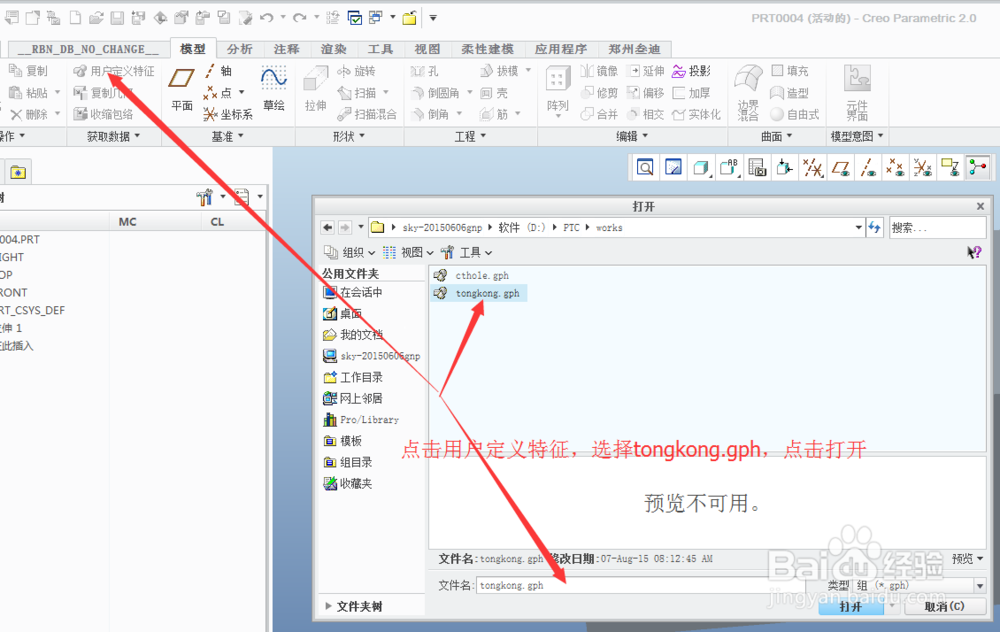1000x632 pixels.
Task: Switch to the 视图 tab
Action: tap(427, 49)
